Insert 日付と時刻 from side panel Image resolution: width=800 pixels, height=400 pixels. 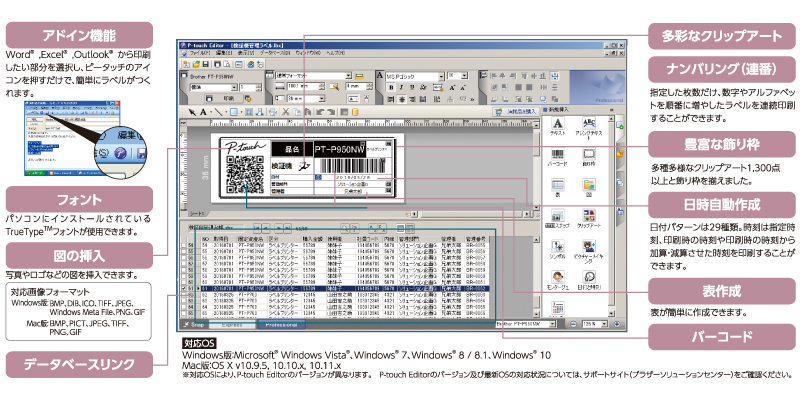588,281
